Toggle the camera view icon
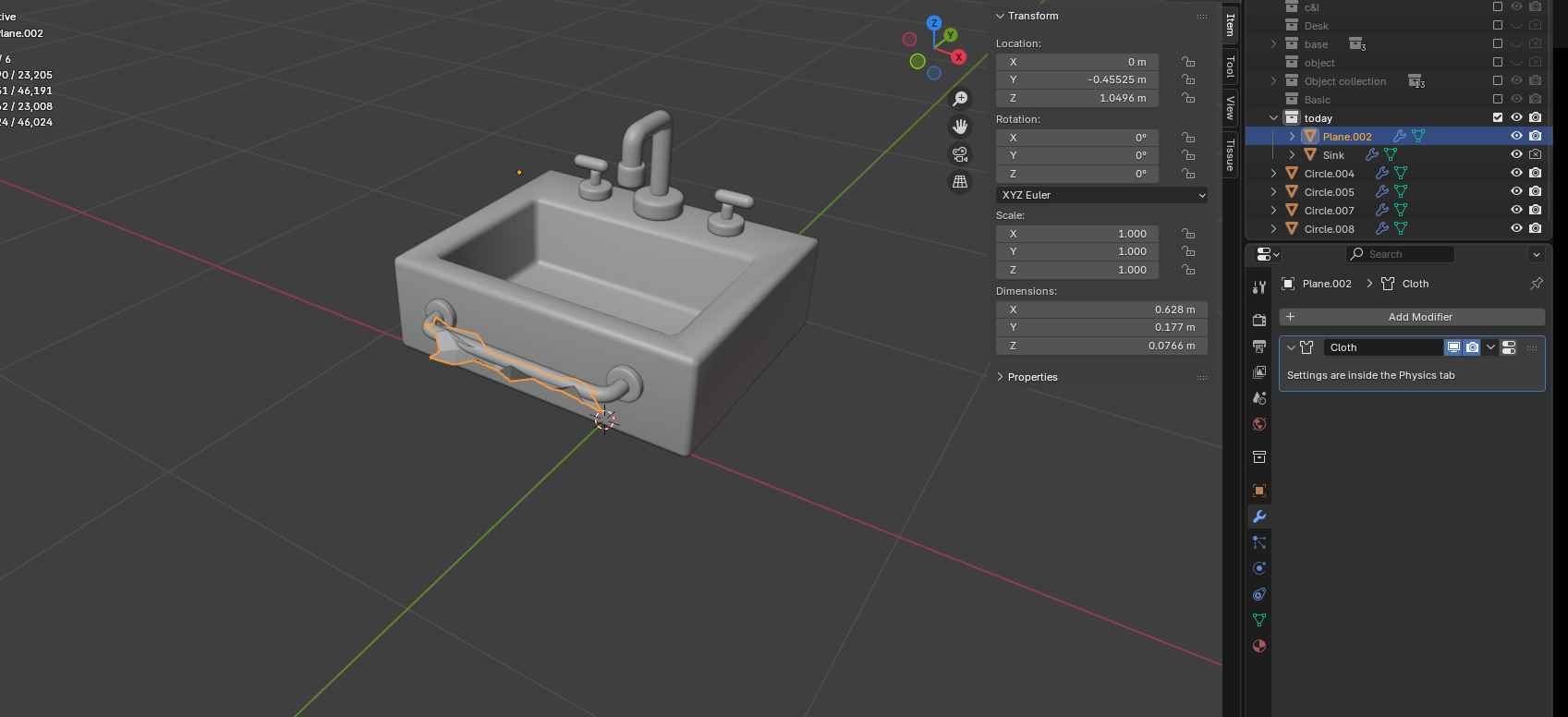The width and height of the screenshot is (1568, 717). pos(960,154)
